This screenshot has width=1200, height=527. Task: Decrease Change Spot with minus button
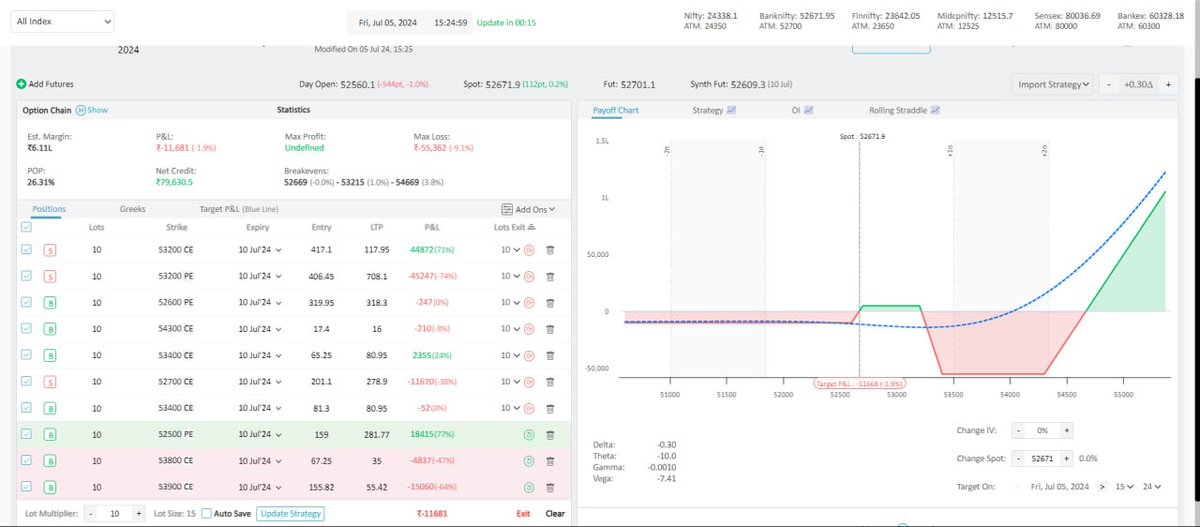(1018, 457)
